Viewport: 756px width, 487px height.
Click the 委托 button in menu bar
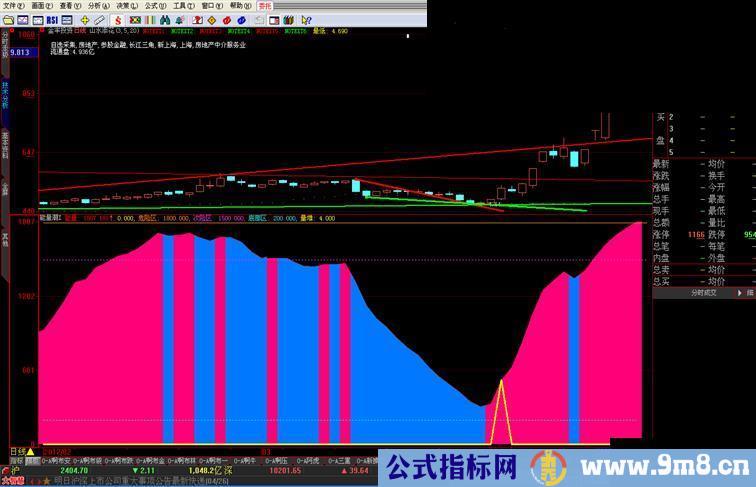click(x=265, y=6)
